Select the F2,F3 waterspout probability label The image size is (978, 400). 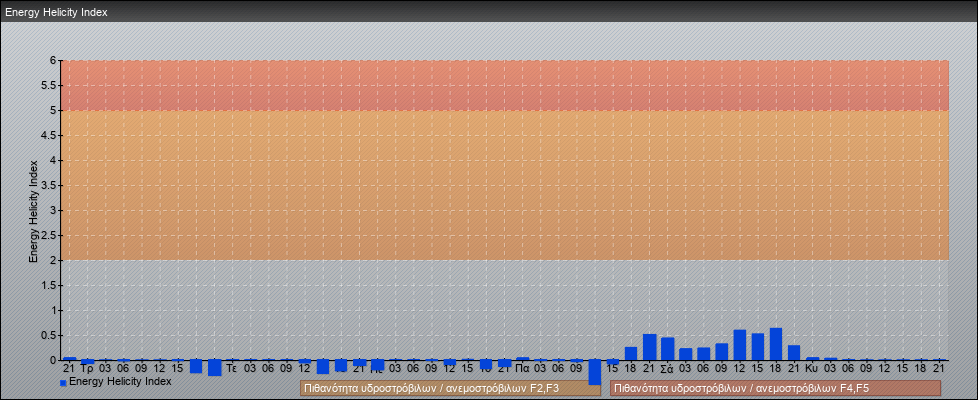pos(450,388)
